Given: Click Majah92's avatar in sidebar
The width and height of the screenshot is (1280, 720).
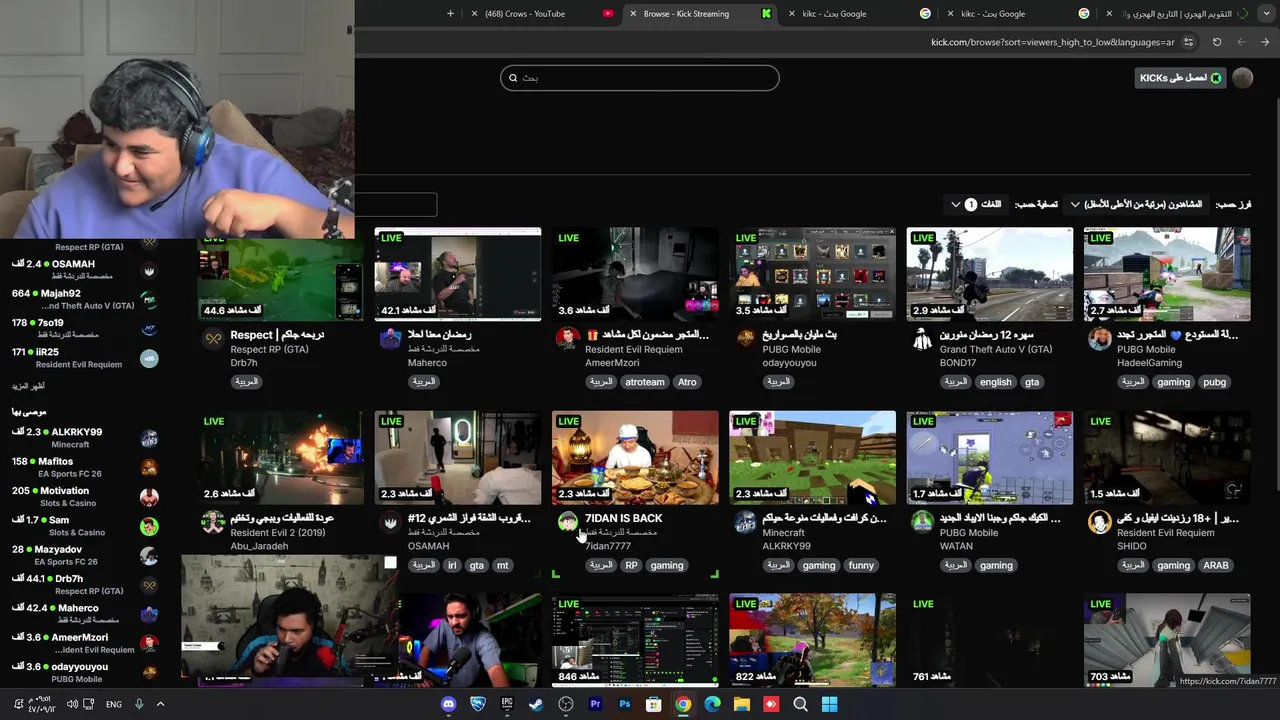Looking at the screenshot, I should 149,300.
